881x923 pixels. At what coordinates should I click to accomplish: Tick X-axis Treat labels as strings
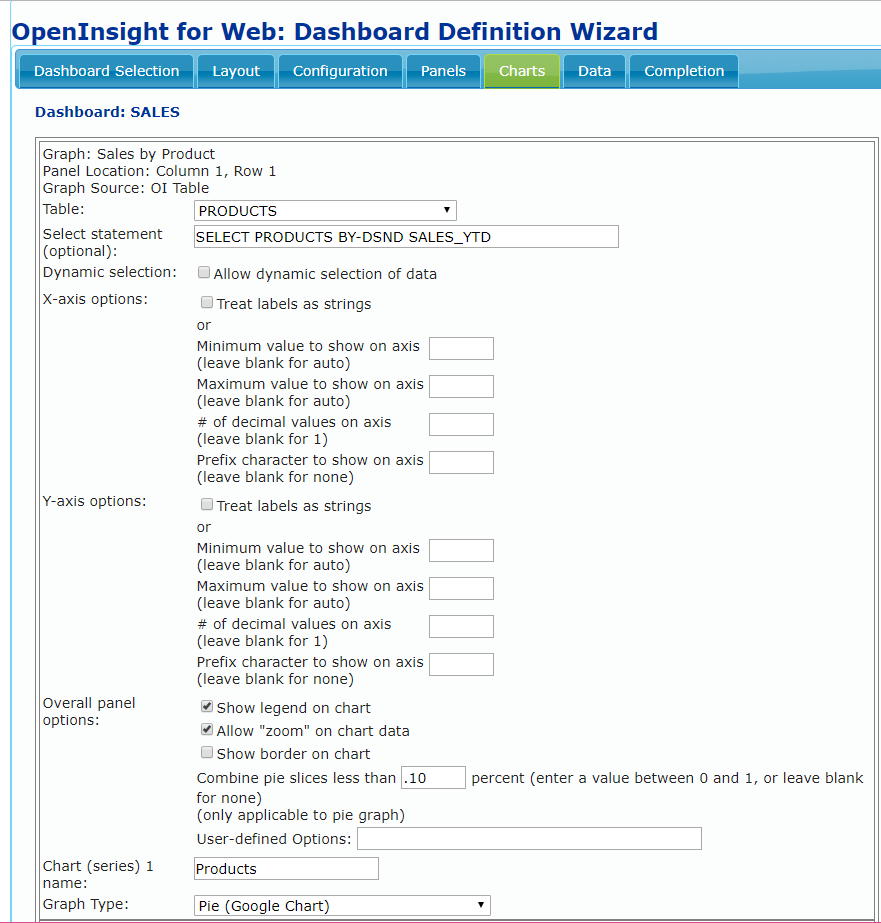click(207, 303)
